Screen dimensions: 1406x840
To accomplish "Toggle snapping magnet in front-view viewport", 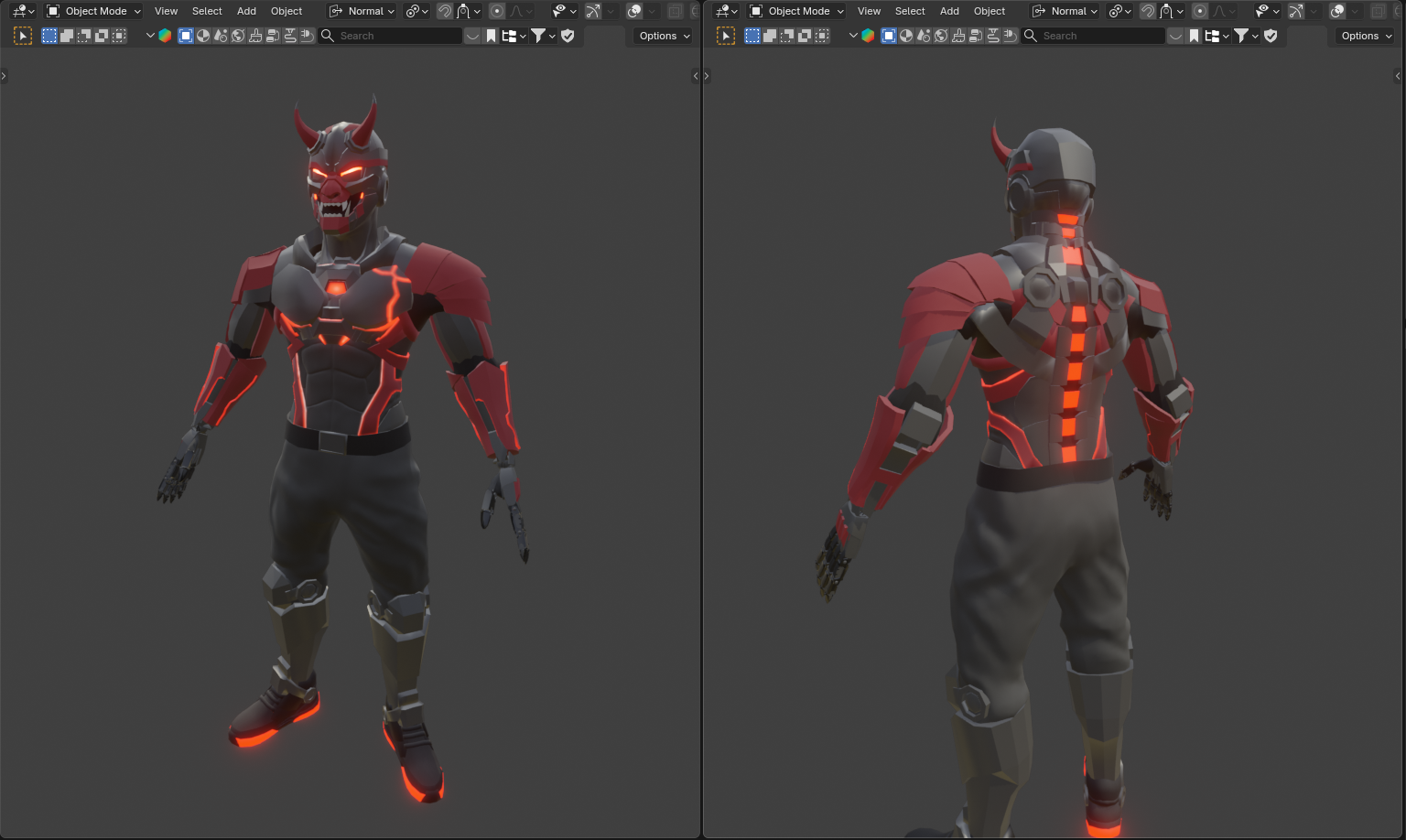I will (445, 11).
